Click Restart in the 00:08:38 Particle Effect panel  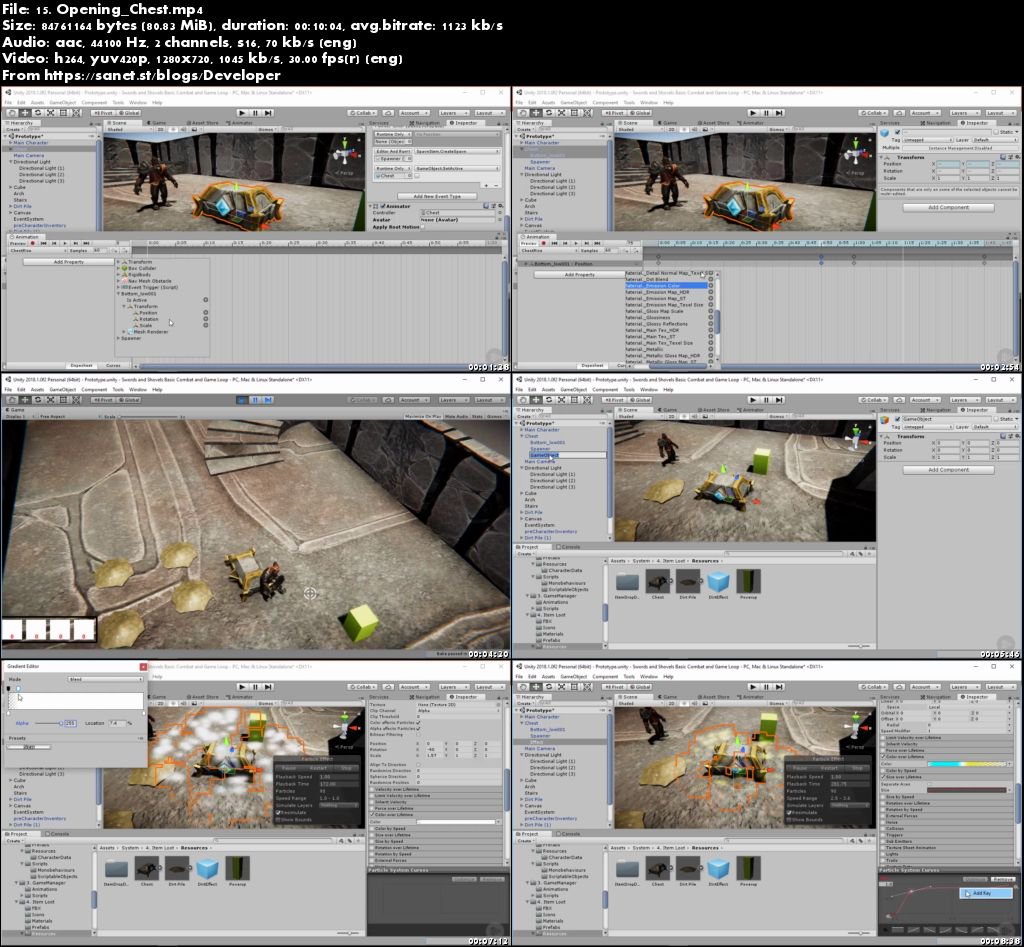(829, 768)
